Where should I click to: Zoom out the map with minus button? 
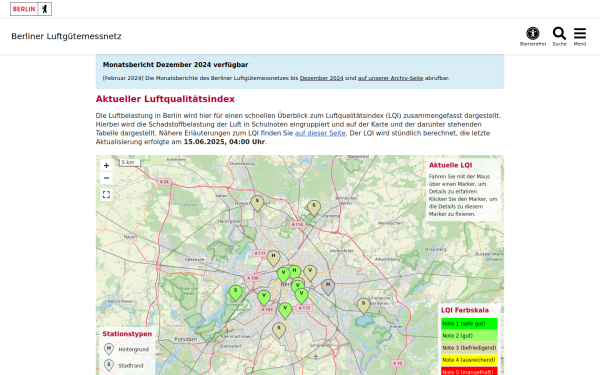(106, 178)
